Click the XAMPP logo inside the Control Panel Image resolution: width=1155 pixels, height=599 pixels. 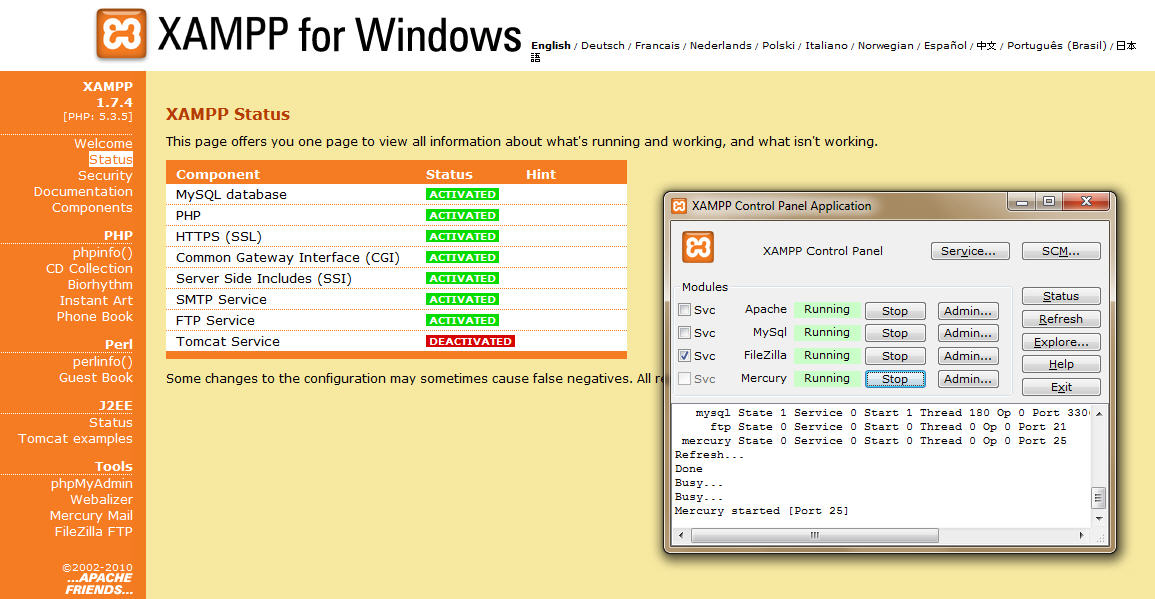[x=697, y=247]
